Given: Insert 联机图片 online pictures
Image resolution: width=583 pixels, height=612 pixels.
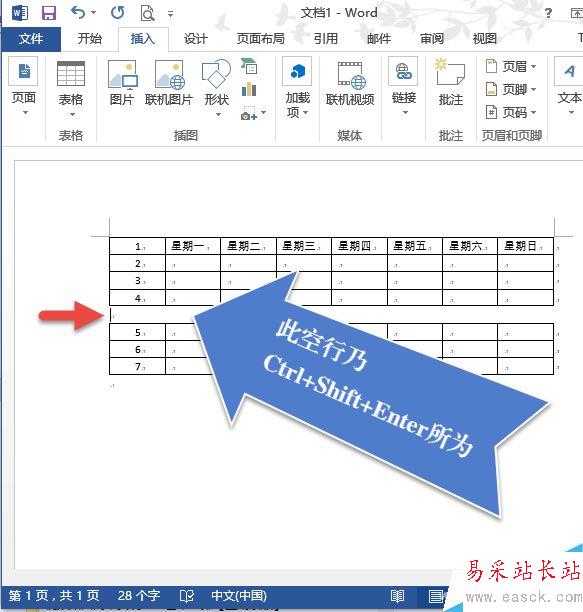Looking at the screenshot, I should (x=169, y=74).
